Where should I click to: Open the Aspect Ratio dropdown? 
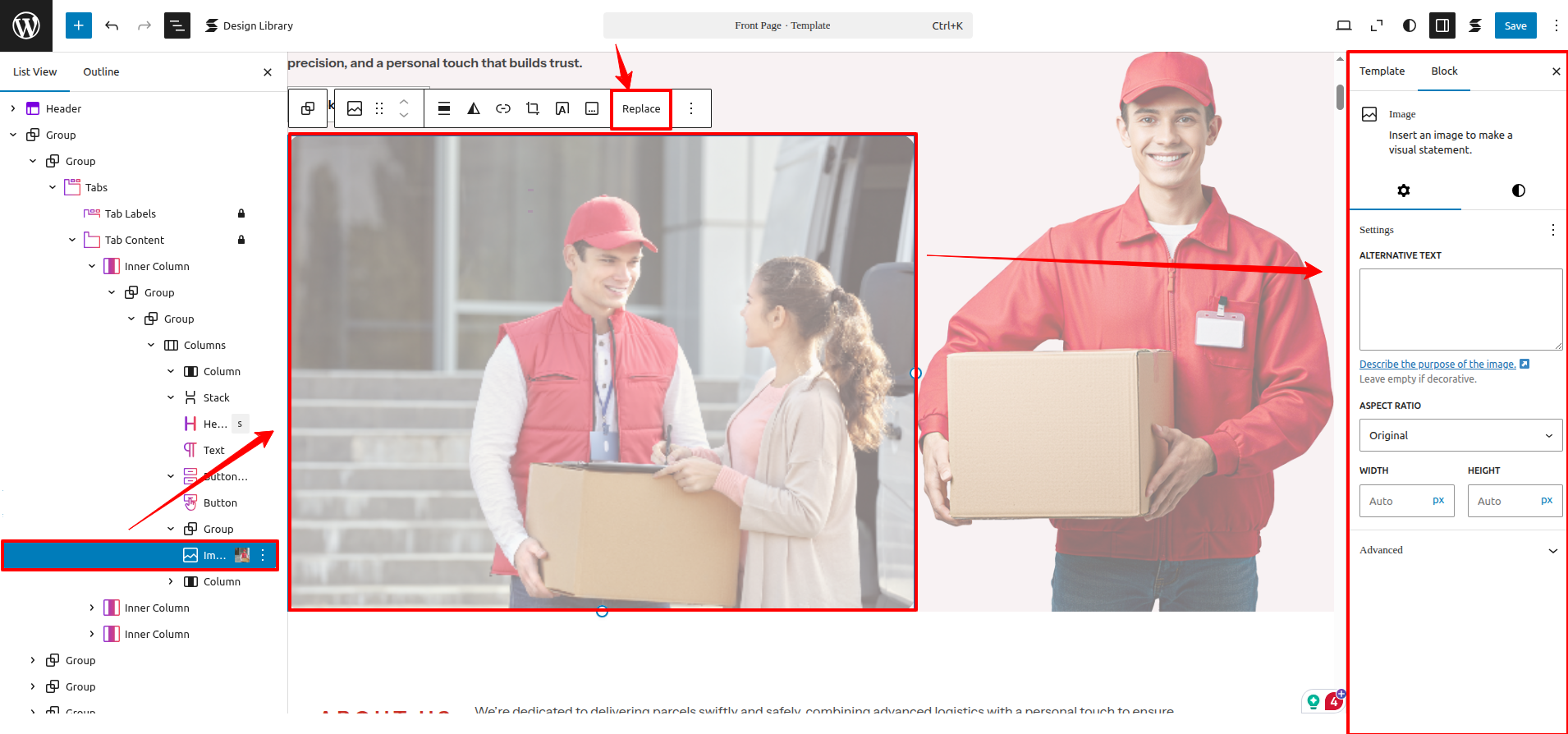click(1460, 435)
